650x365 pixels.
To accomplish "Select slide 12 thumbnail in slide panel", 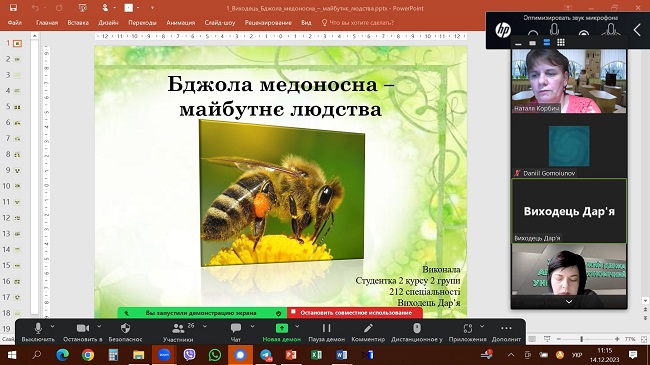I will click(17, 218).
